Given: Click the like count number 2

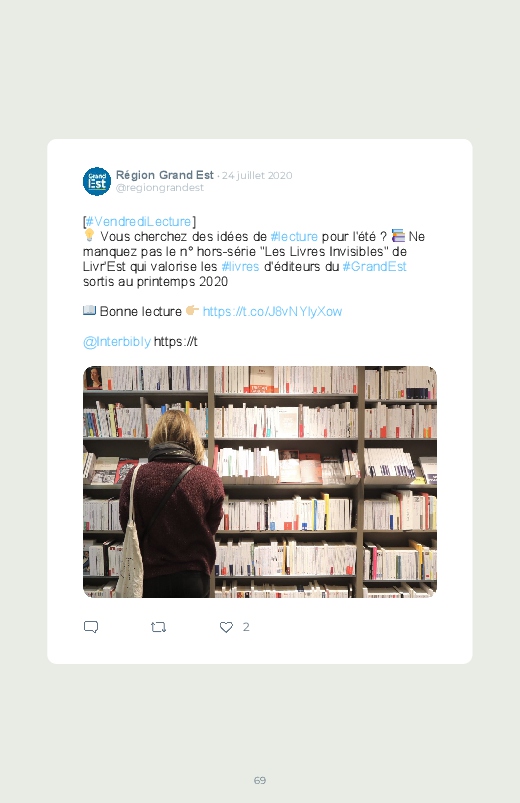Looking at the screenshot, I should point(246,627).
